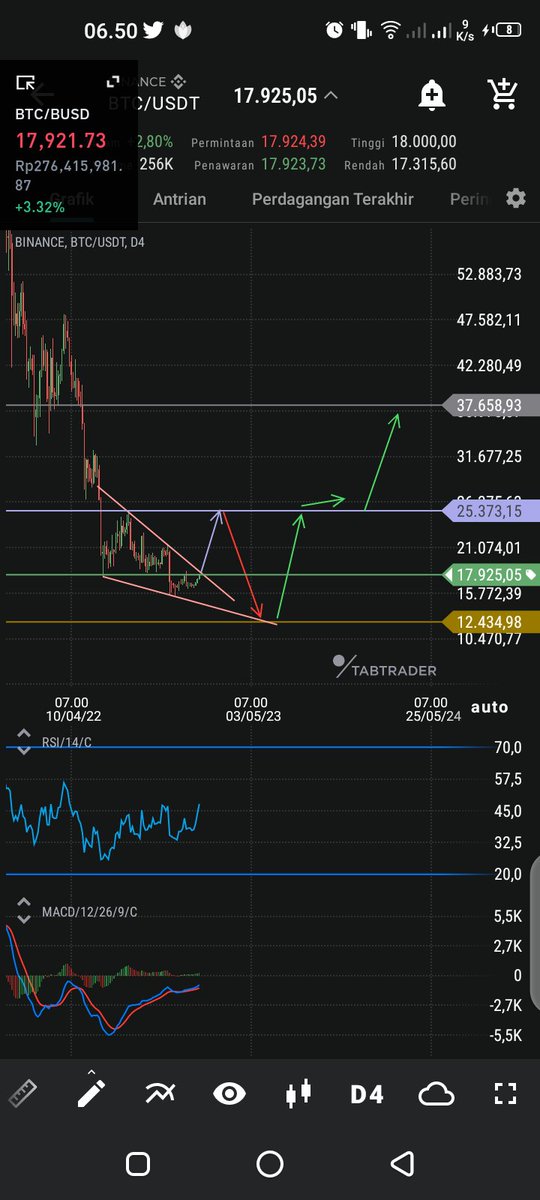This screenshot has height=1200, width=540.
Task: Tap the battery indicator in status bar
Action: tap(508, 30)
